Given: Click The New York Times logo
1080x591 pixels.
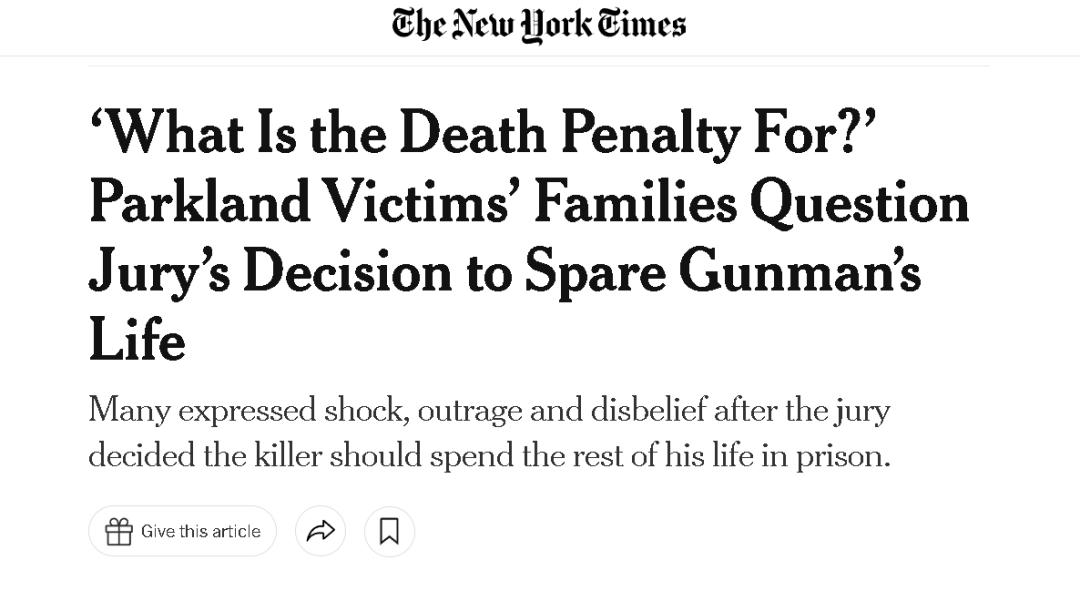Looking at the screenshot, I should tap(539, 25).
